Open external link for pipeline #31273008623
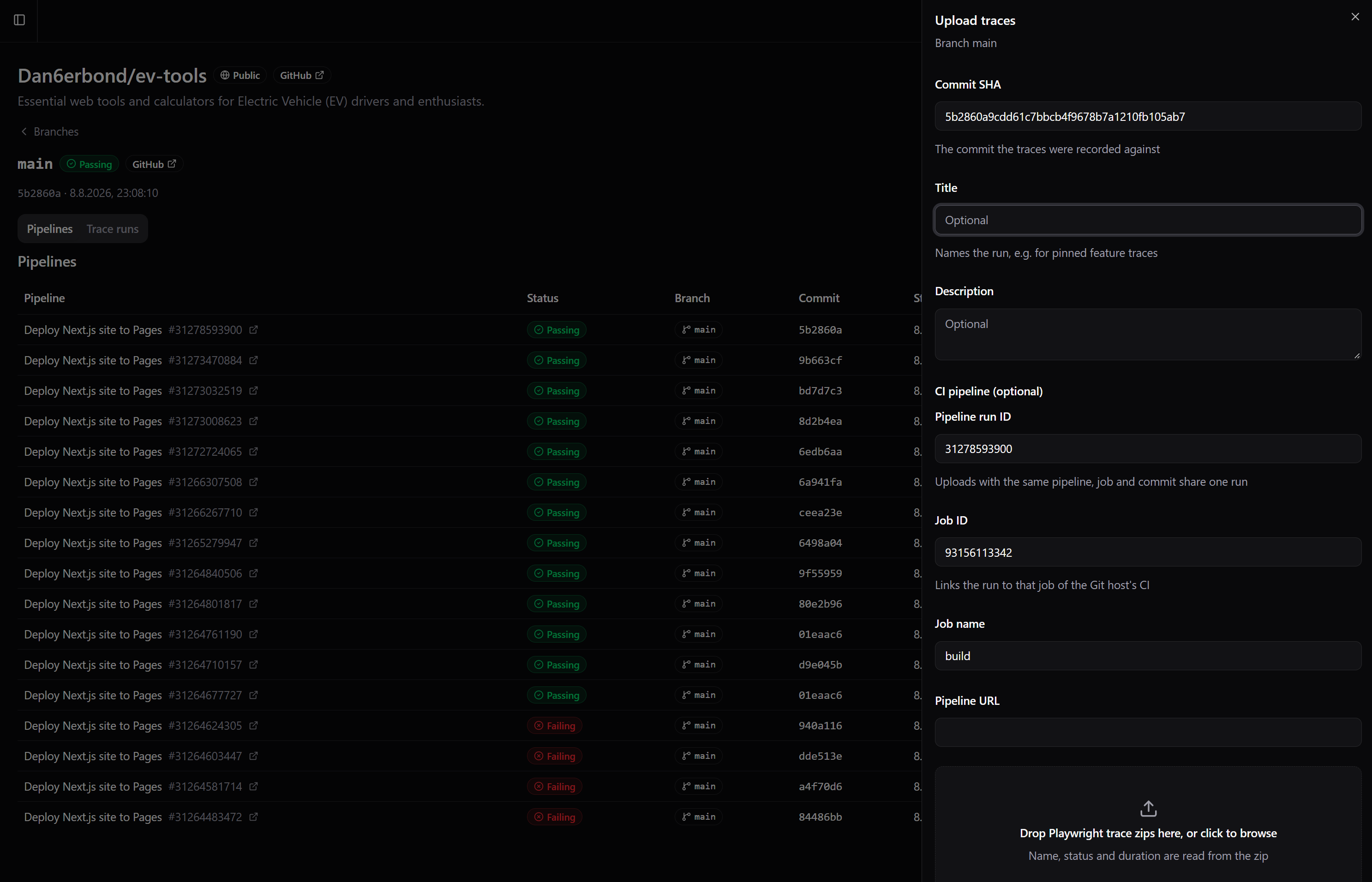 (254, 421)
